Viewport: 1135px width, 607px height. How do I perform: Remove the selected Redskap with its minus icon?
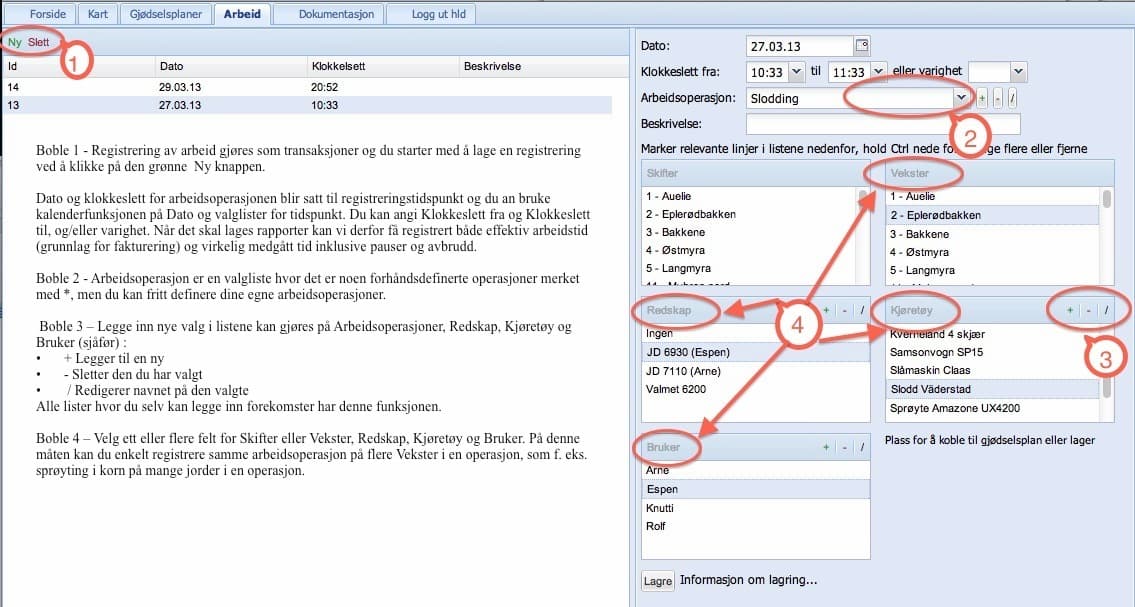coord(845,310)
